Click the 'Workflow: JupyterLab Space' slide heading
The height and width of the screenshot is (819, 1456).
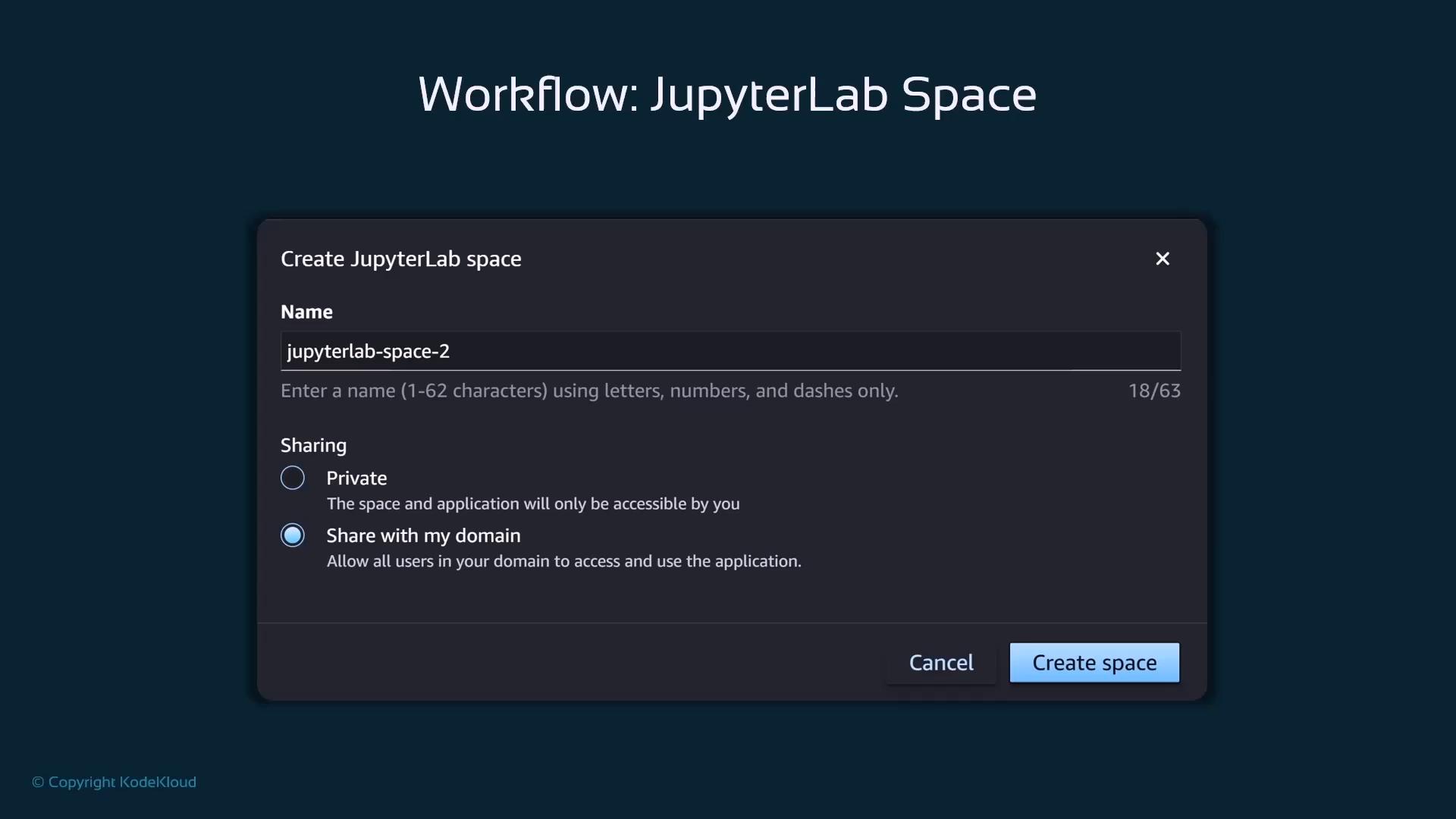[x=727, y=95]
